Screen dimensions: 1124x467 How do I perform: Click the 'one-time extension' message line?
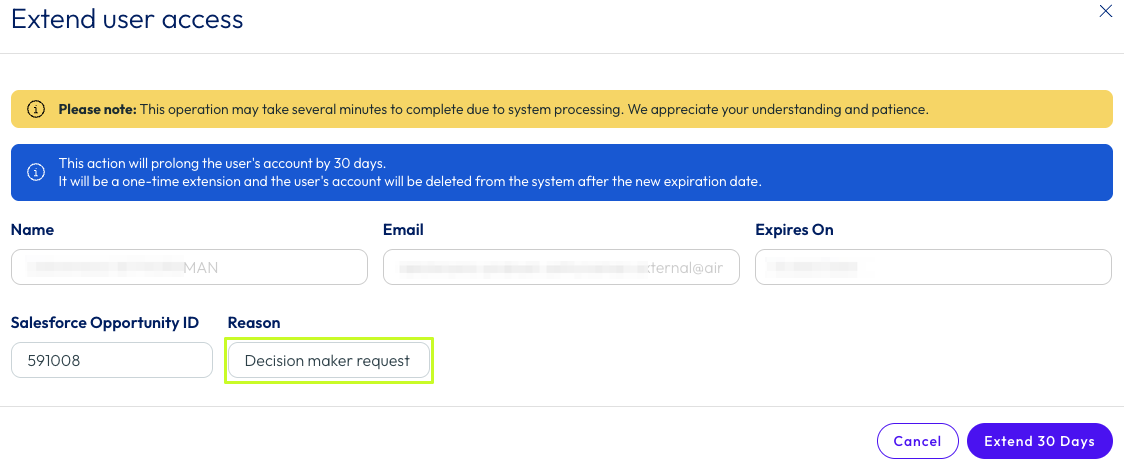[410, 181]
